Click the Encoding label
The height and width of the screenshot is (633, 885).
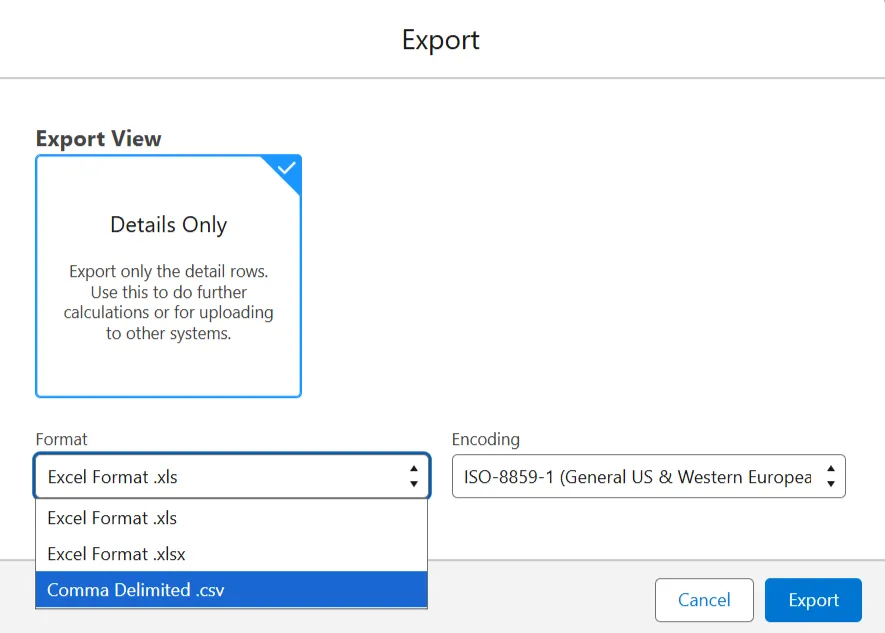[485, 439]
